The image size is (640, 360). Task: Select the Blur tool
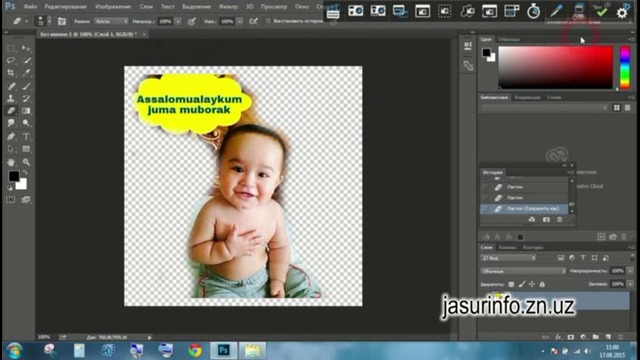[11, 123]
